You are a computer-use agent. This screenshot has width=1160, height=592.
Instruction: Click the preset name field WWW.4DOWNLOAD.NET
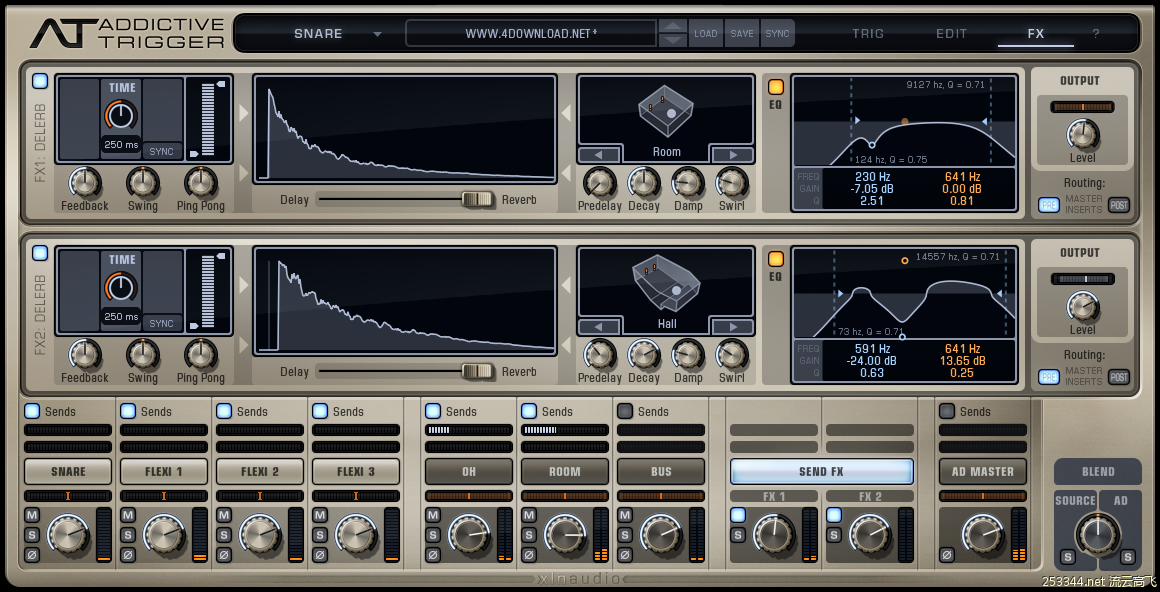[530, 33]
